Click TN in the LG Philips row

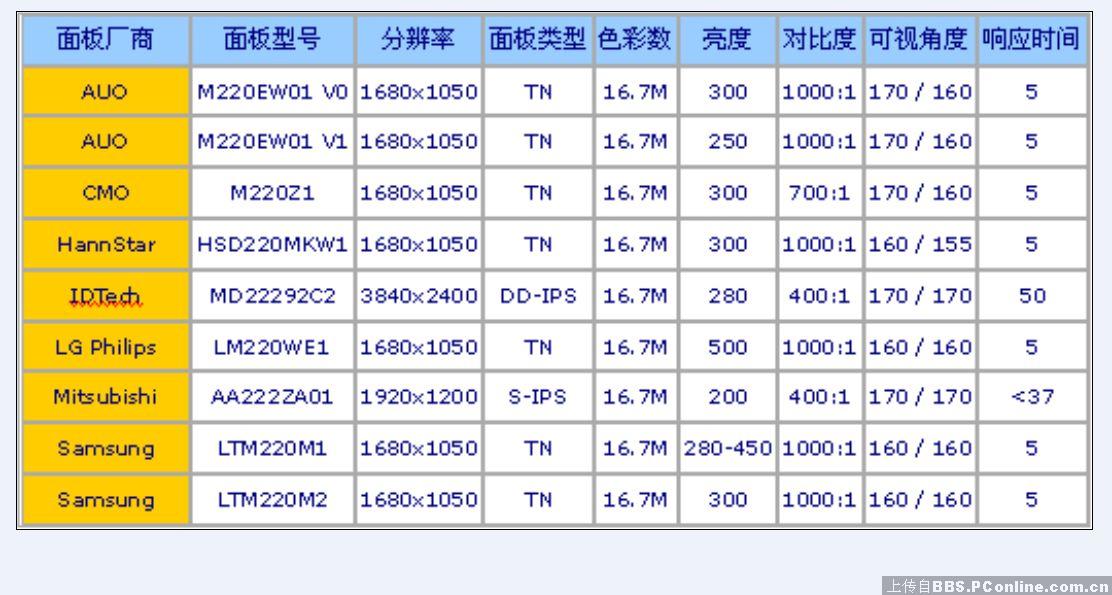click(x=538, y=347)
